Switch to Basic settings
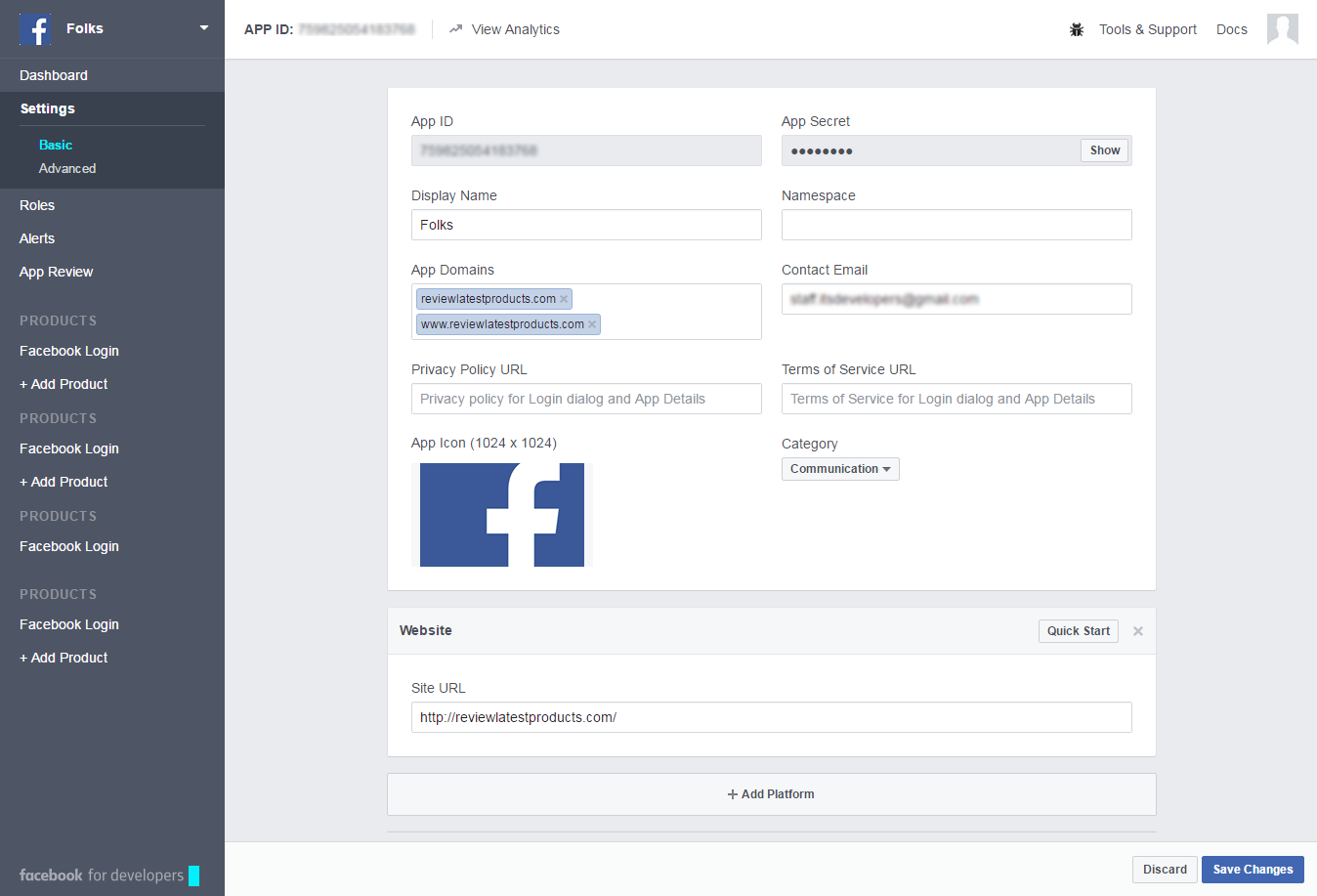The width and height of the screenshot is (1317, 896). pyautogui.click(x=56, y=145)
